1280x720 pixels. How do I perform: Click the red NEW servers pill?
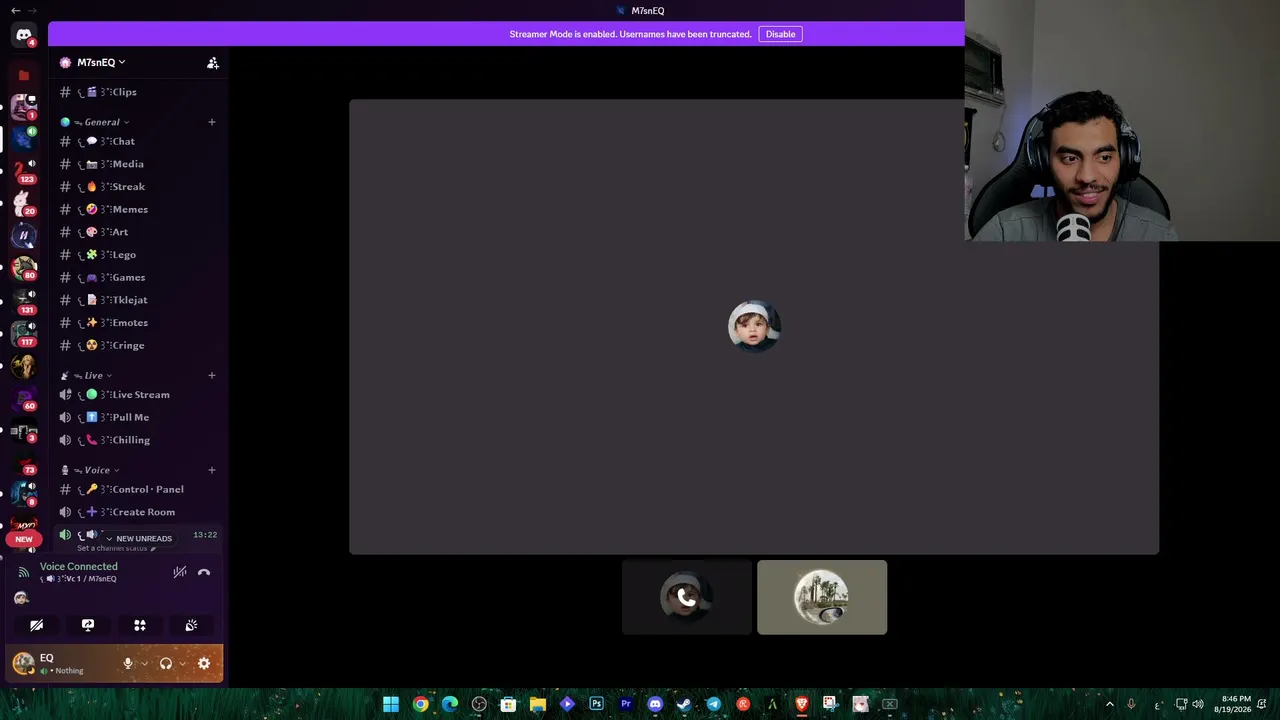[x=24, y=539]
